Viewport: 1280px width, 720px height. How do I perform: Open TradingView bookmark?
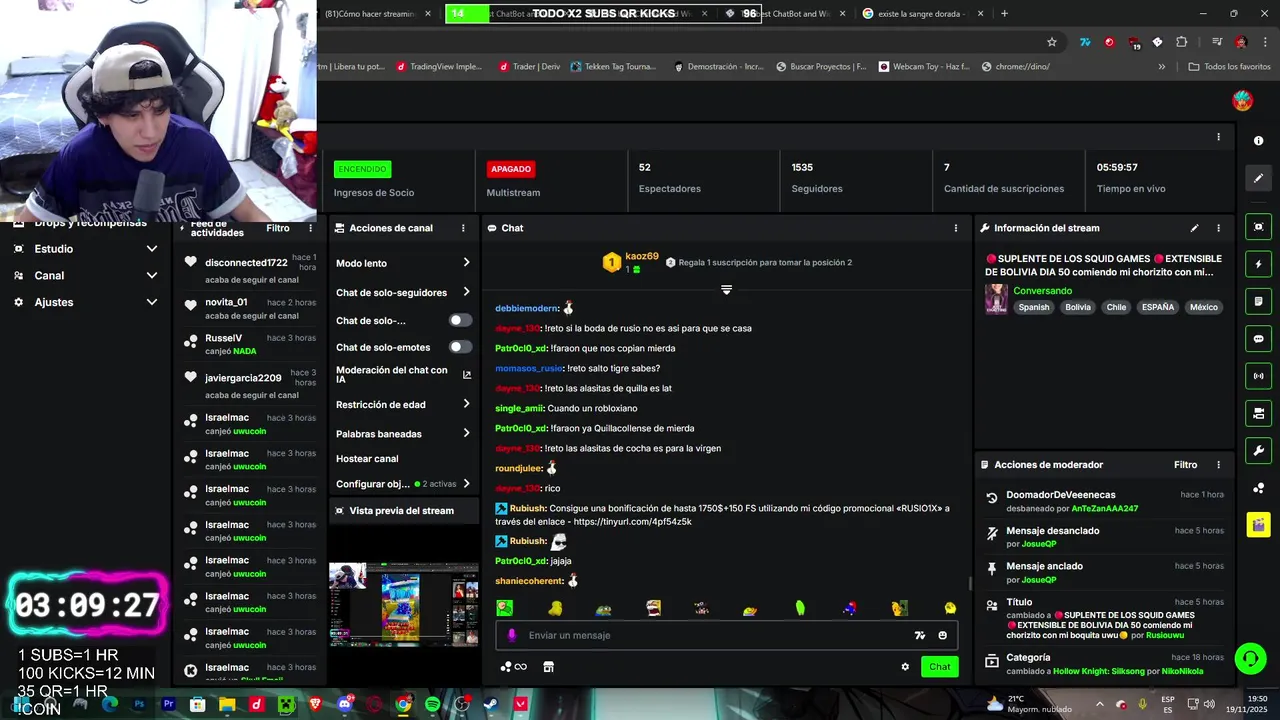point(439,67)
